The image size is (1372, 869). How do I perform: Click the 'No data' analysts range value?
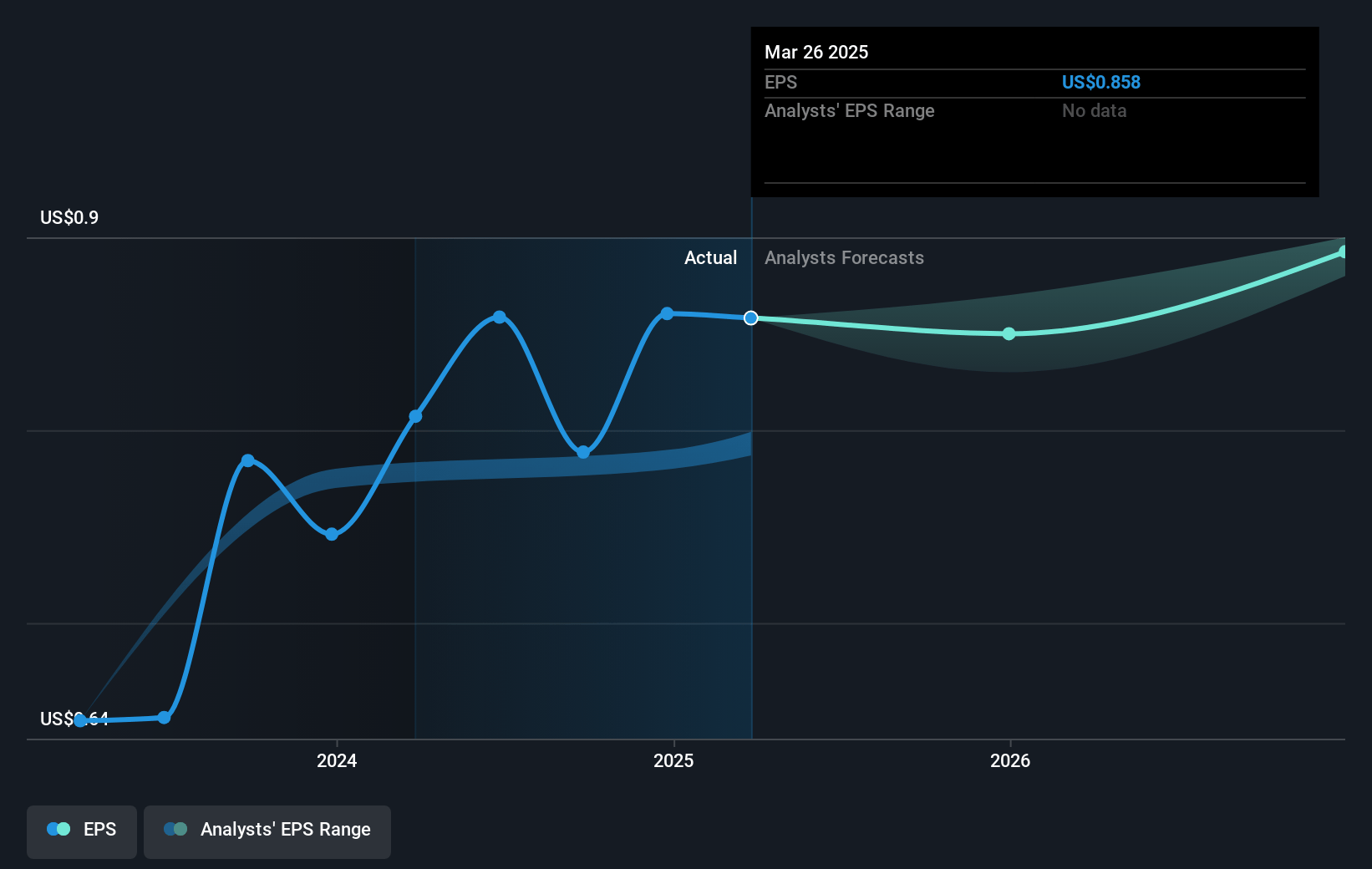[1094, 110]
